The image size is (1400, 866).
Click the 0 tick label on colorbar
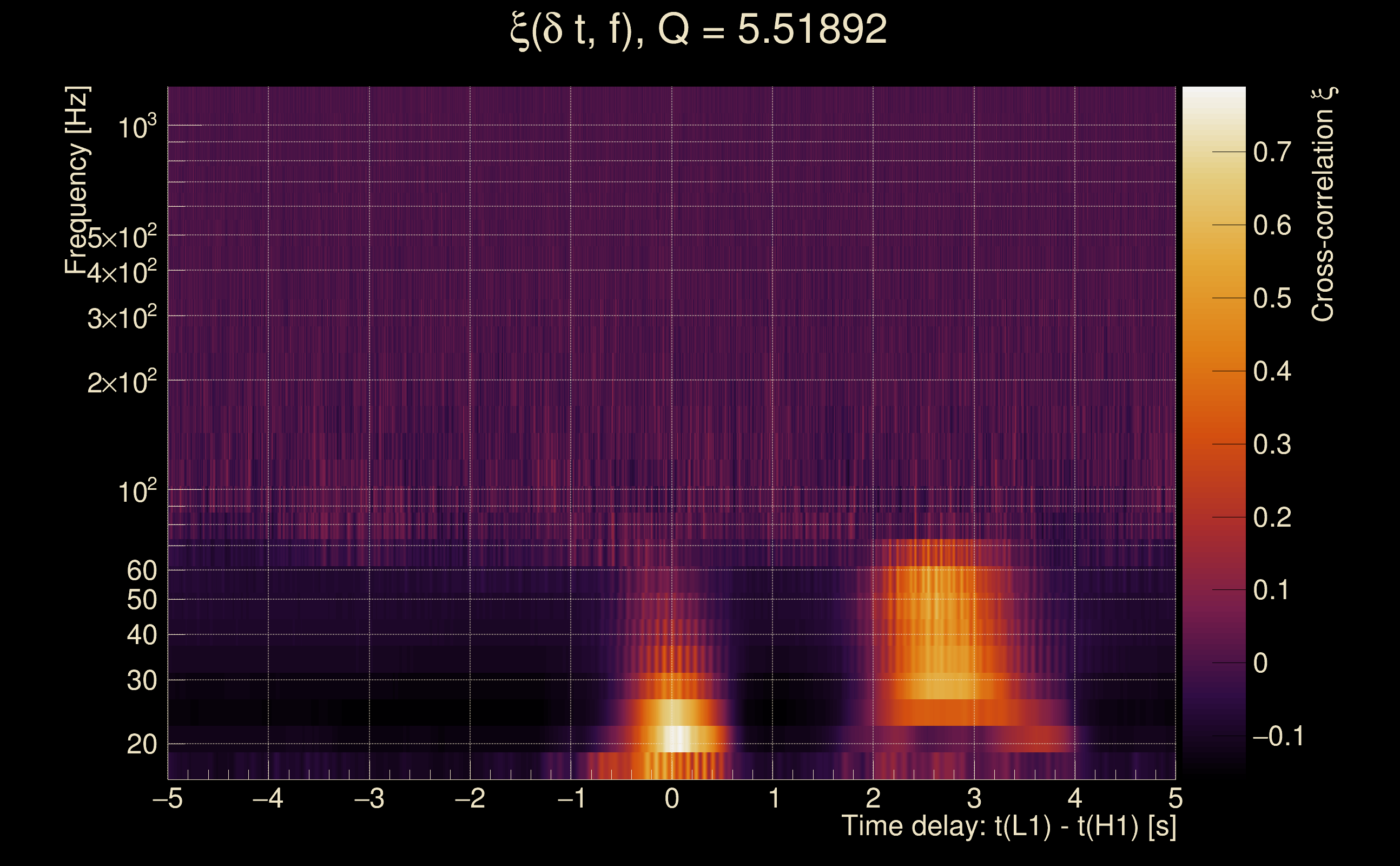coord(1260,663)
